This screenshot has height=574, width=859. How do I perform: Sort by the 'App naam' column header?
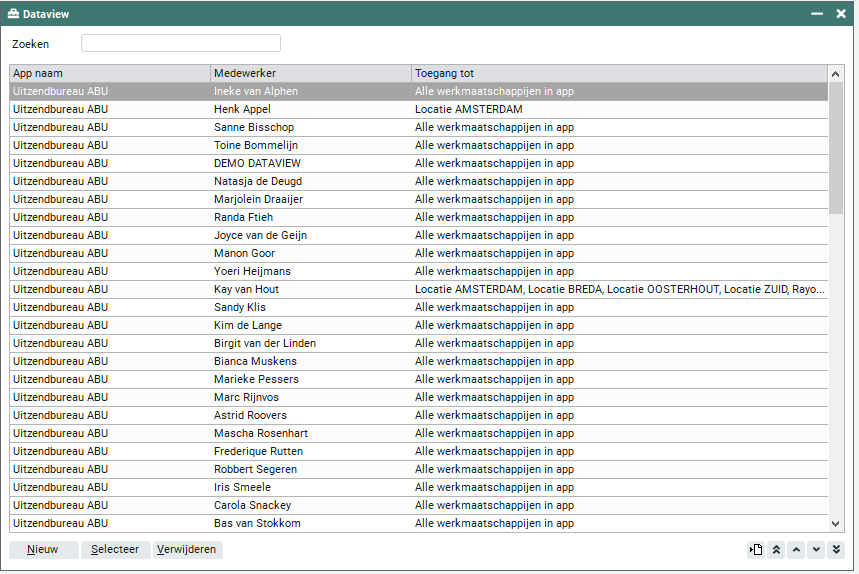[110, 74]
